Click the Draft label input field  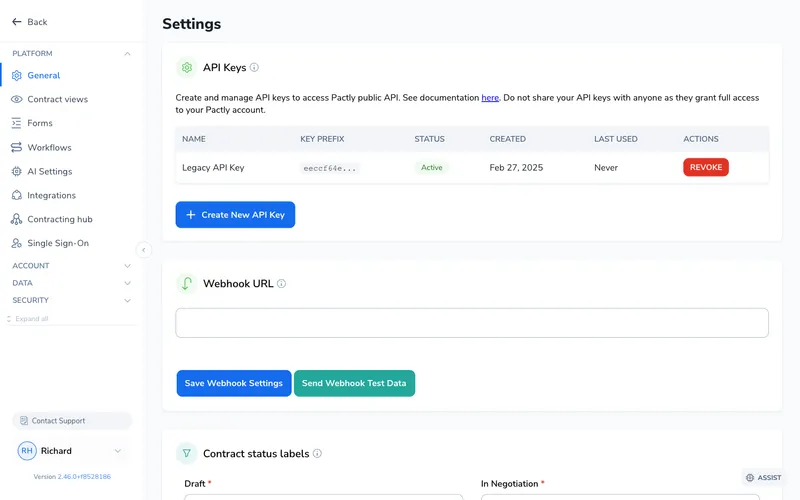coord(323,497)
